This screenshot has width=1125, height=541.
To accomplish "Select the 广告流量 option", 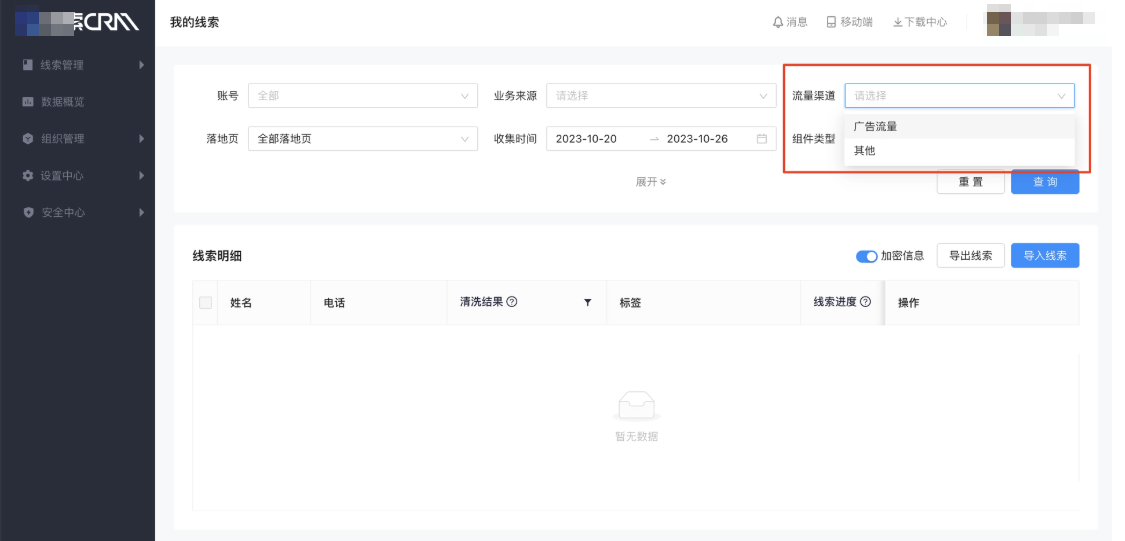I will click(960, 126).
